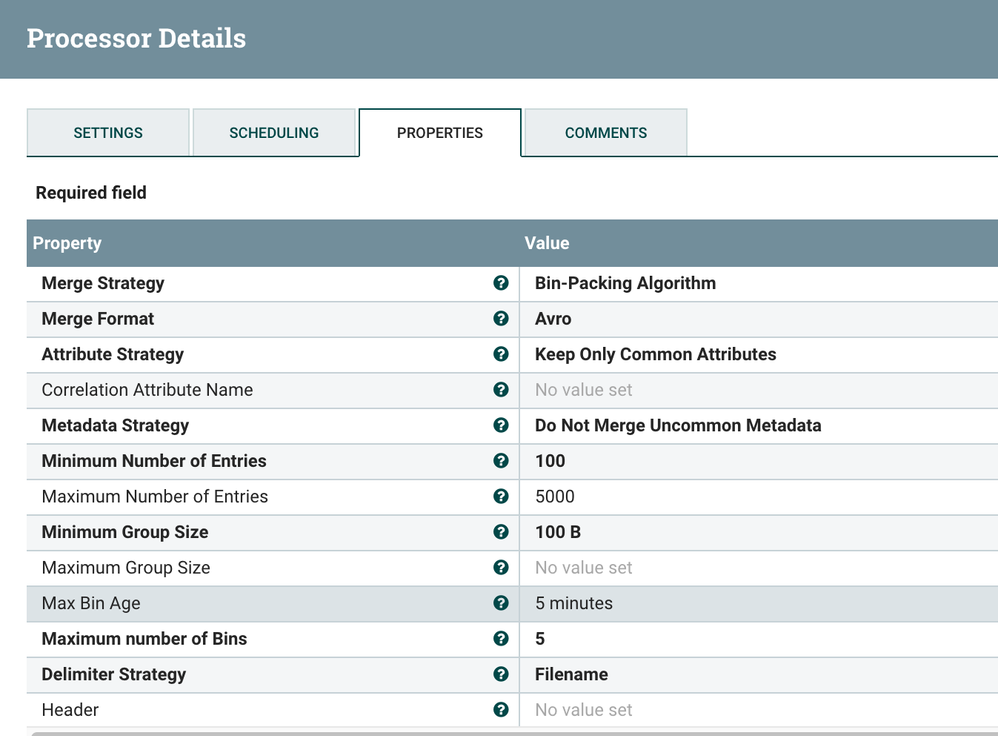Click help icon next to Merge Strategy
This screenshot has width=998, height=736.
pos(501,284)
